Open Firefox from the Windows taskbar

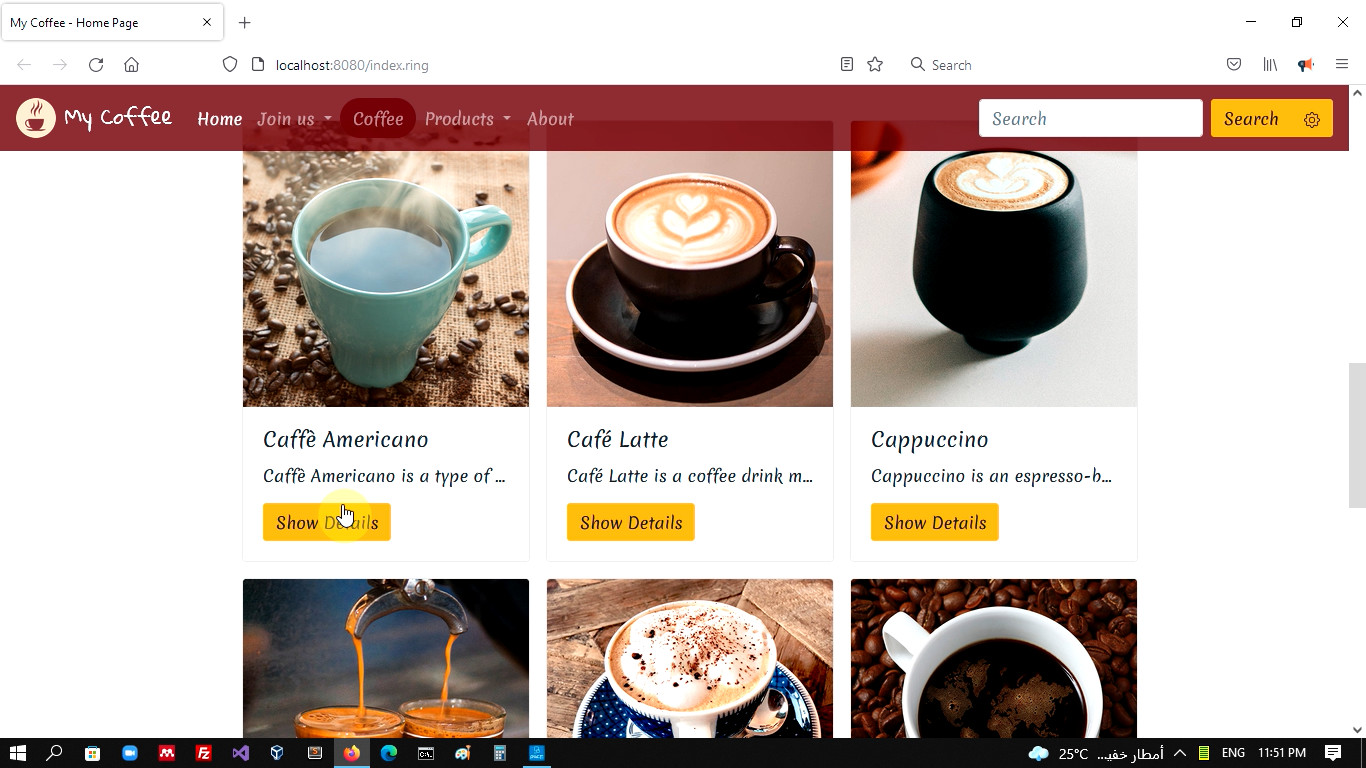tap(352, 753)
